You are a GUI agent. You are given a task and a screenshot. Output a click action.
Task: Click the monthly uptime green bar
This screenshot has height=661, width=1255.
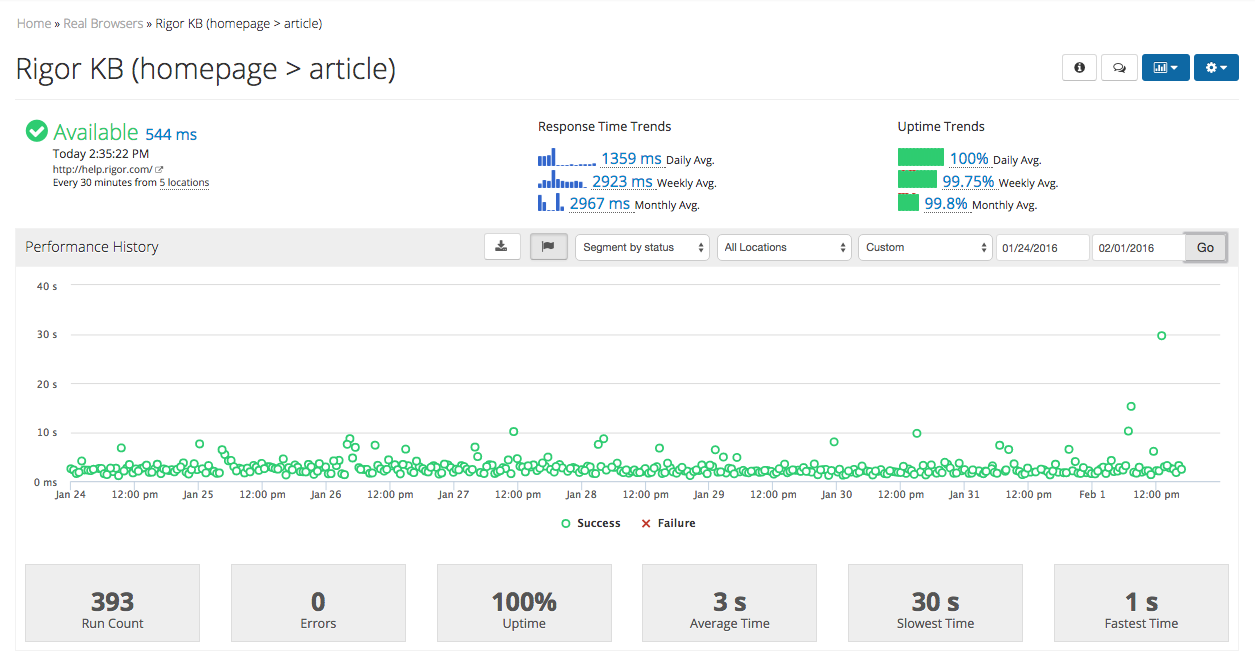click(x=908, y=202)
